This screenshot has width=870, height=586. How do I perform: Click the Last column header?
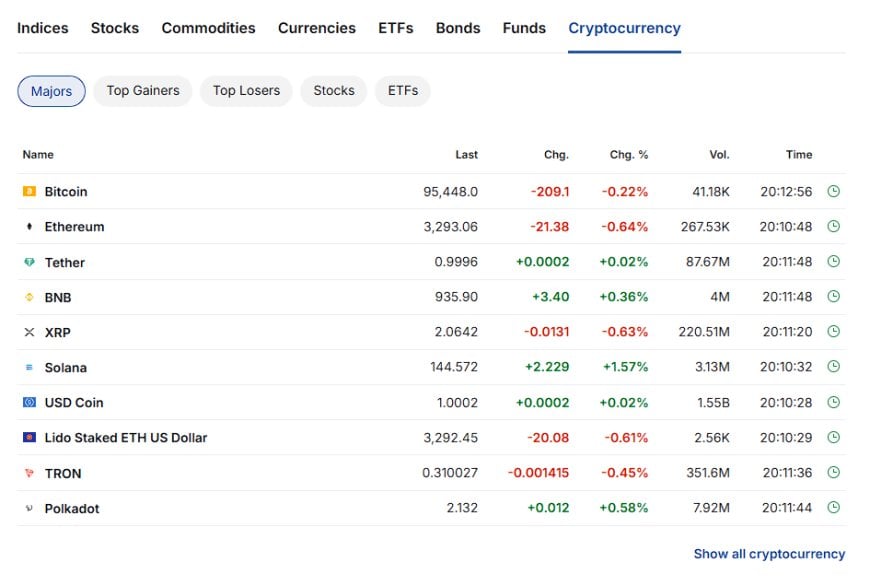(467, 155)
